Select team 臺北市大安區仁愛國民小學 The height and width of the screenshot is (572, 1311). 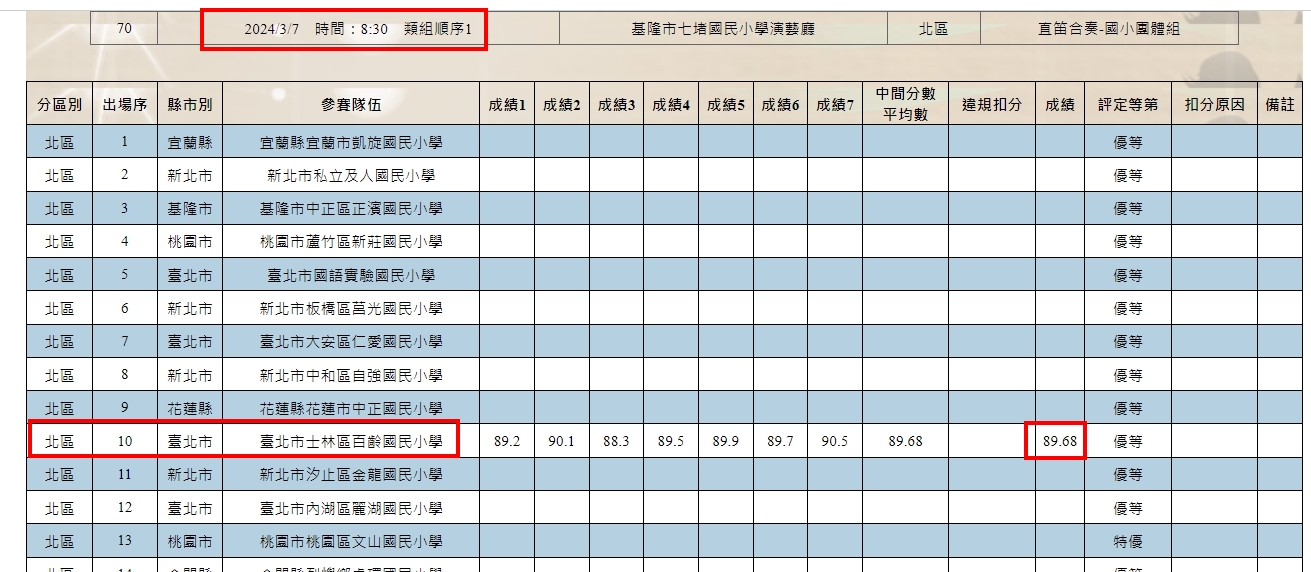pyautogui.click(x=351, y=342)
